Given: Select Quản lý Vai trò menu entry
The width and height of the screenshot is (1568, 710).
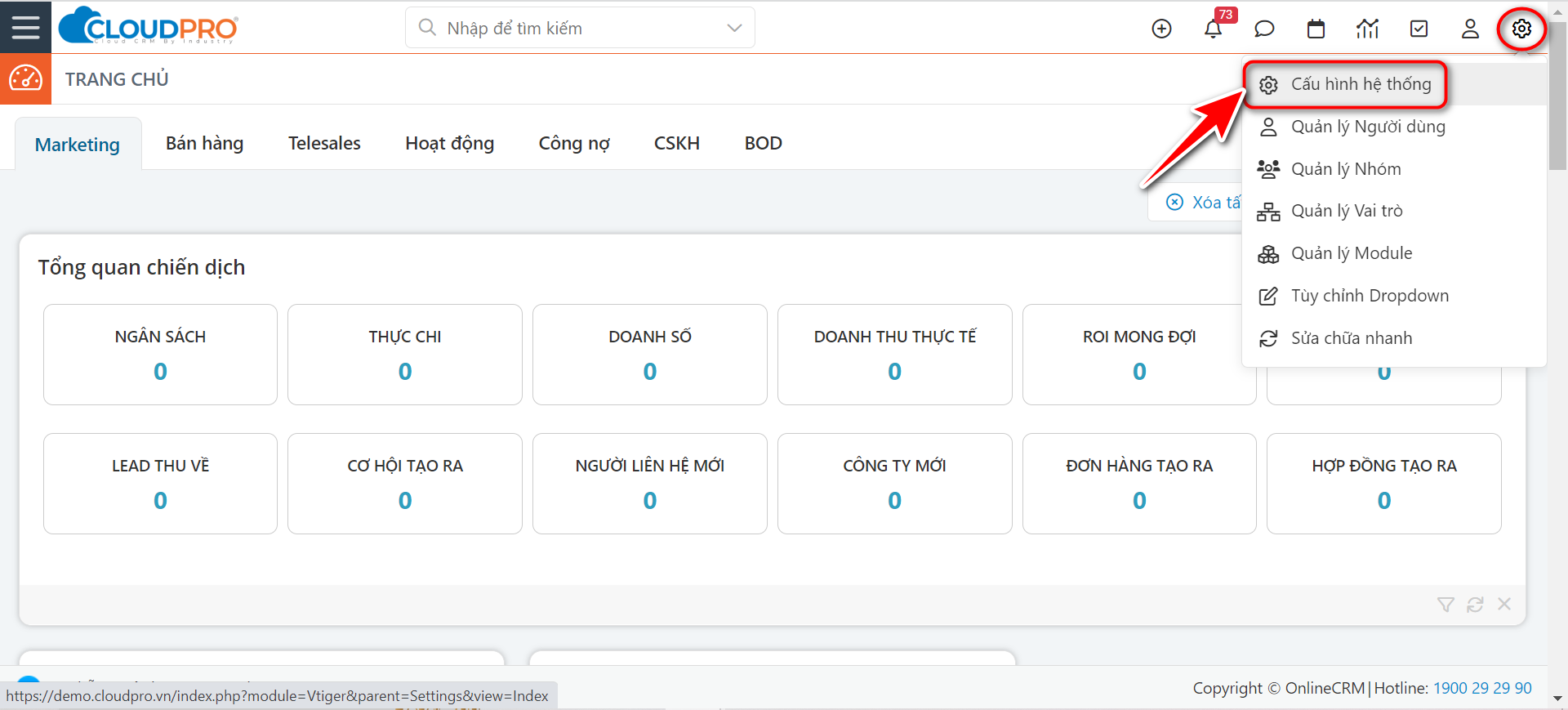Looking at the screenshot, I should point(1394,211).
